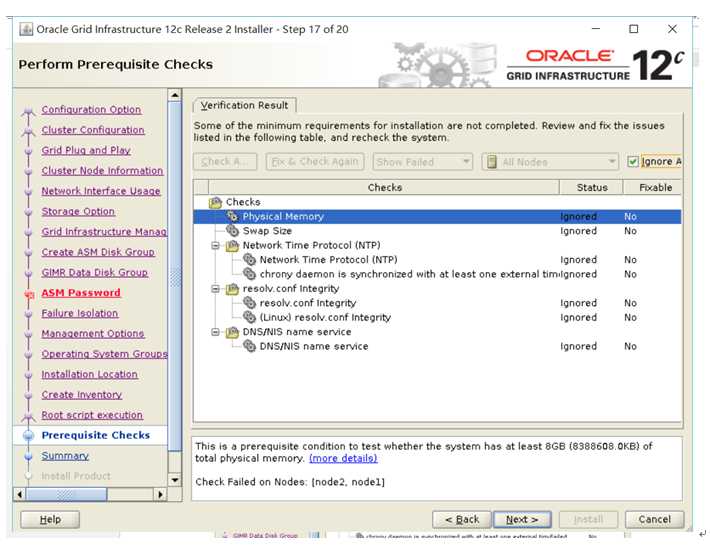
Task: Click the Back button
Action: click(x=462, y=520)
